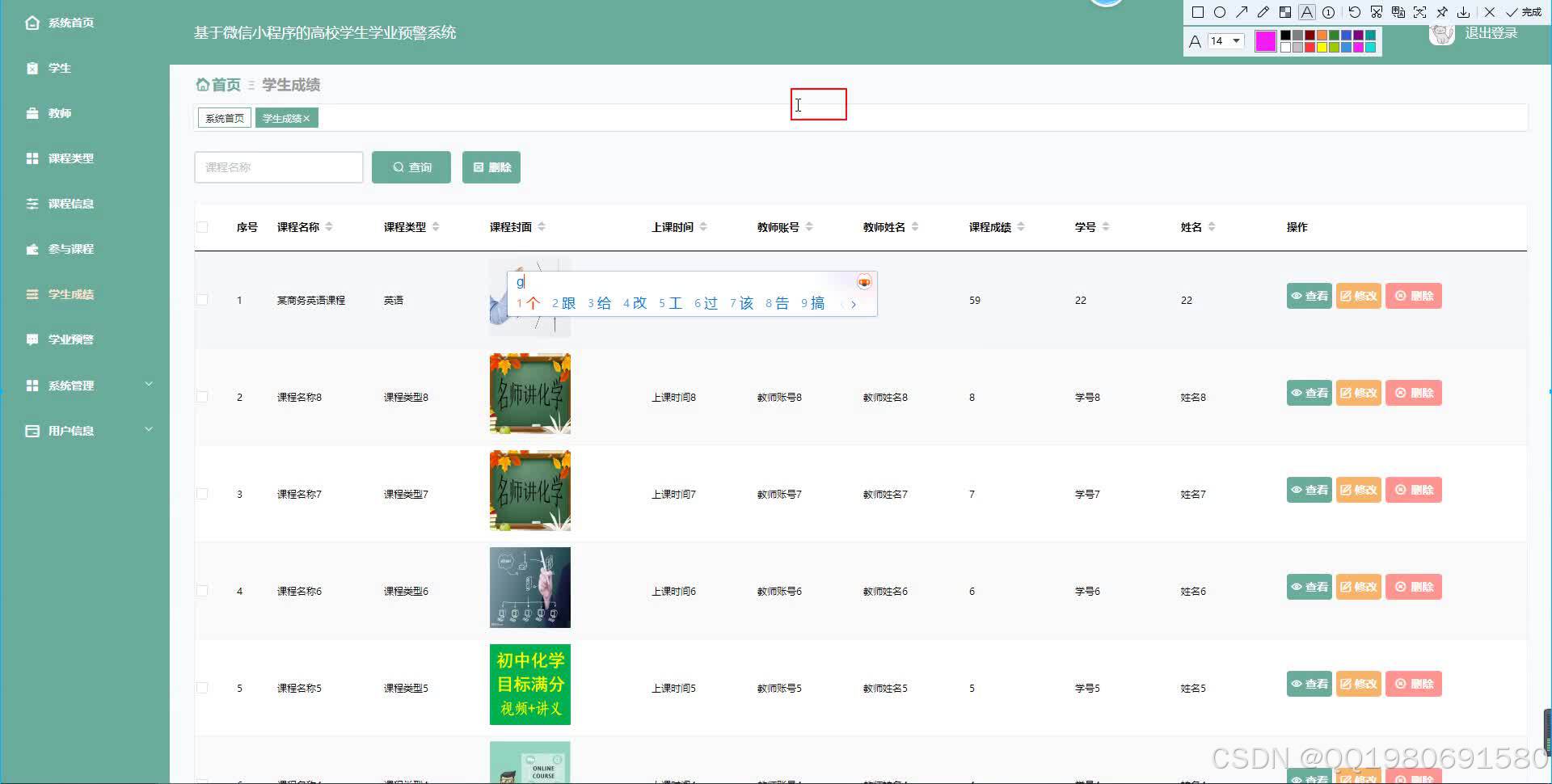
Task: Sort the table by 课程名称 column
Action: coord(329,227)
